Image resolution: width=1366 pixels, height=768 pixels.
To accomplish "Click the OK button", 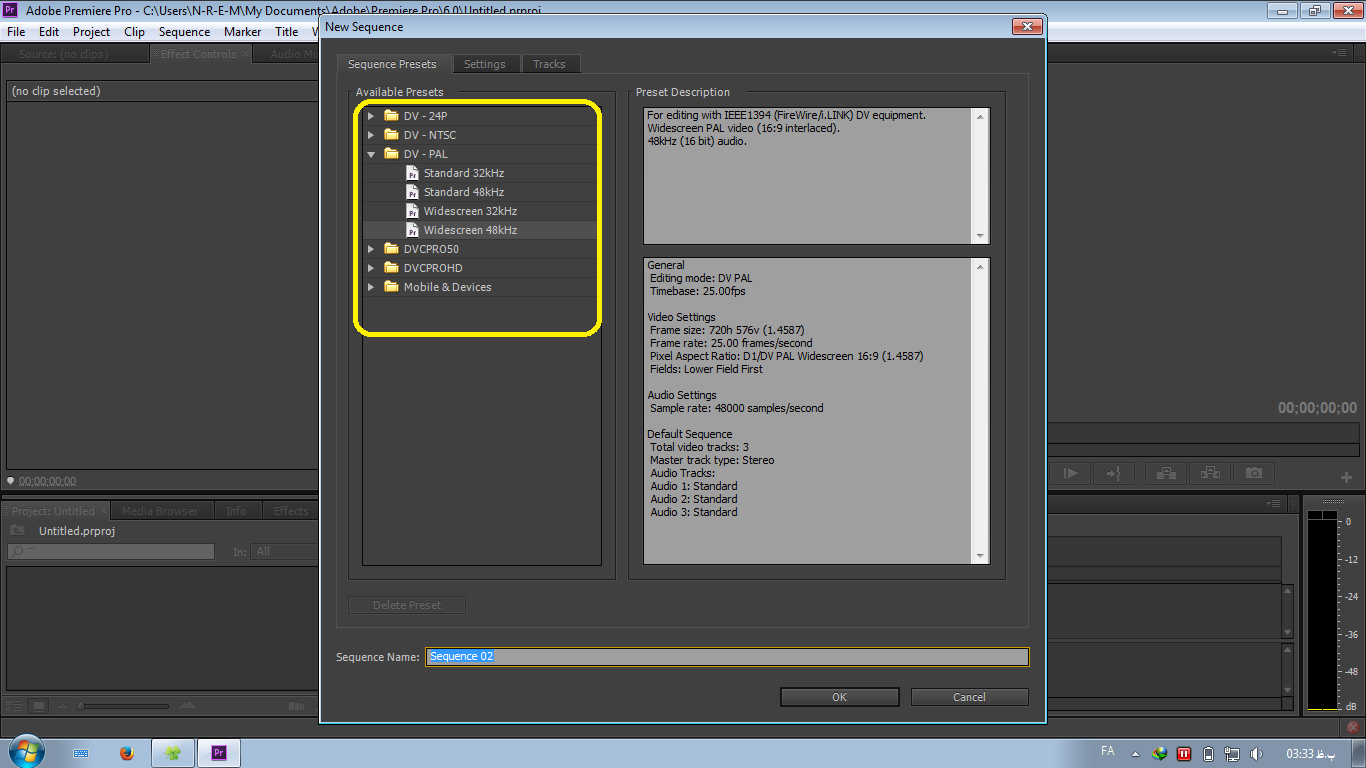I will tap(839, 697).
